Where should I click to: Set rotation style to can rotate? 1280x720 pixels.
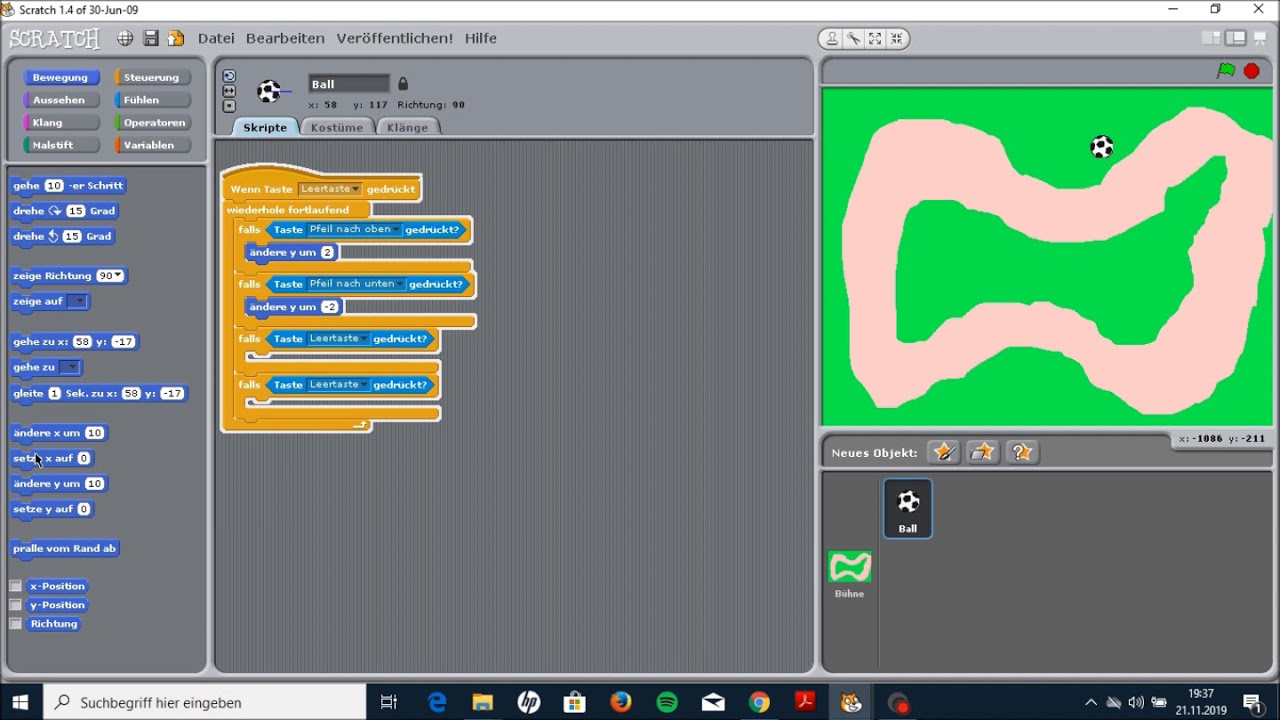pos(229,76)
